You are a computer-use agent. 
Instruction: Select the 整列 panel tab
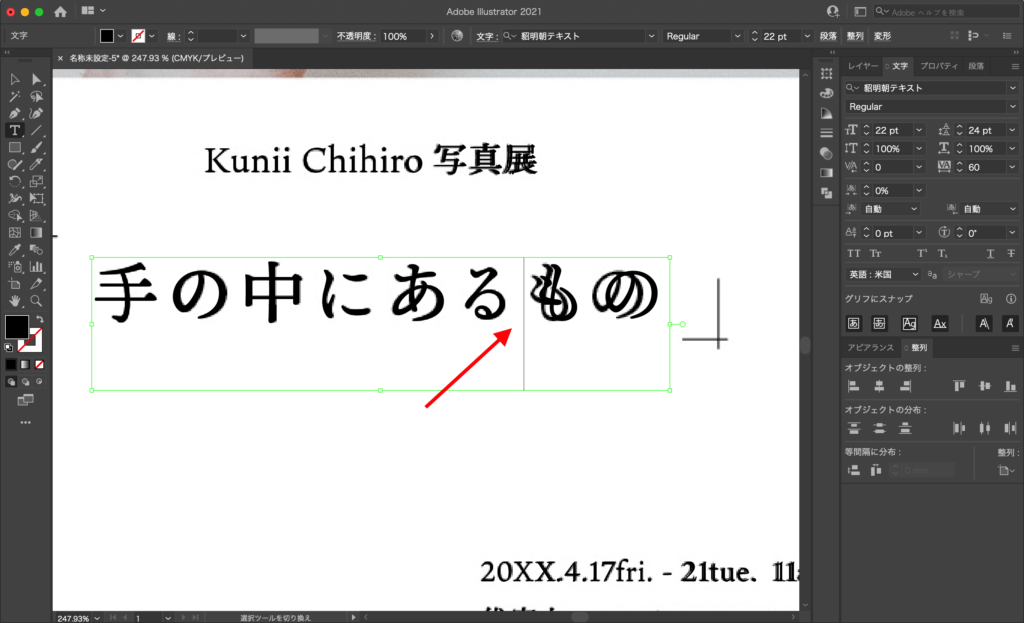pos(919,347)
